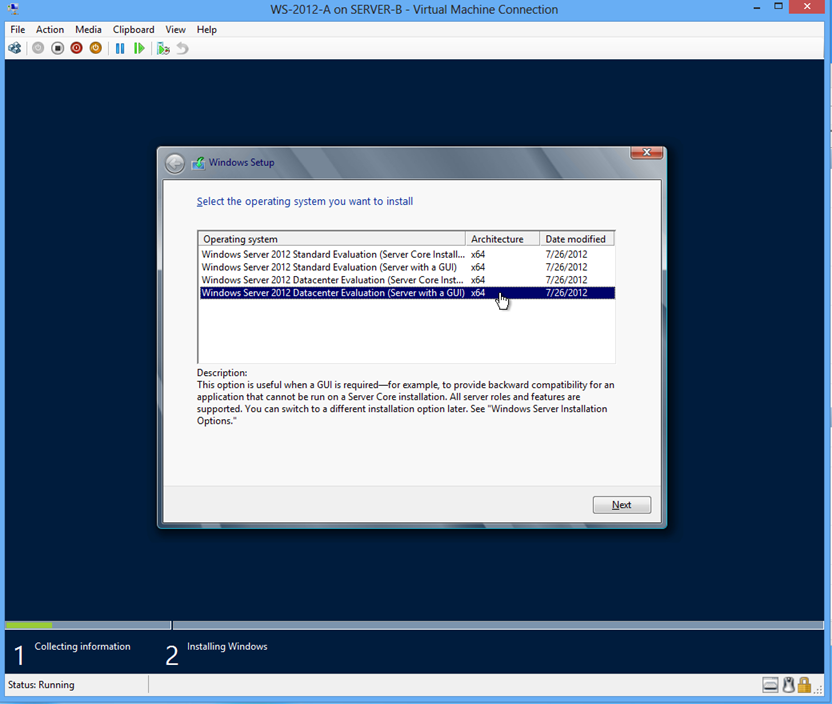The height and width of the screenshot is (704, 832).
Task: Click the green Reset/Resume toolbar icon
Action: (139, 48)
